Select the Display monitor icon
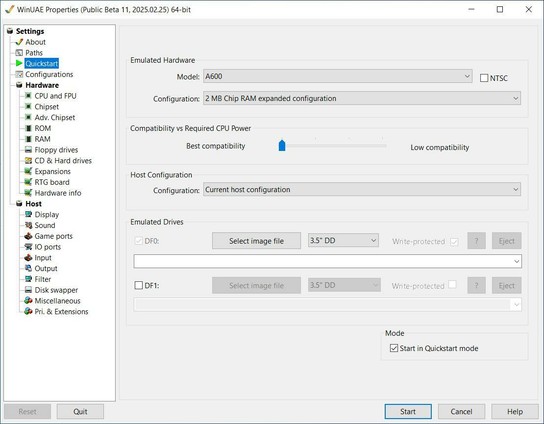544x424 pixels. point(28,214)
